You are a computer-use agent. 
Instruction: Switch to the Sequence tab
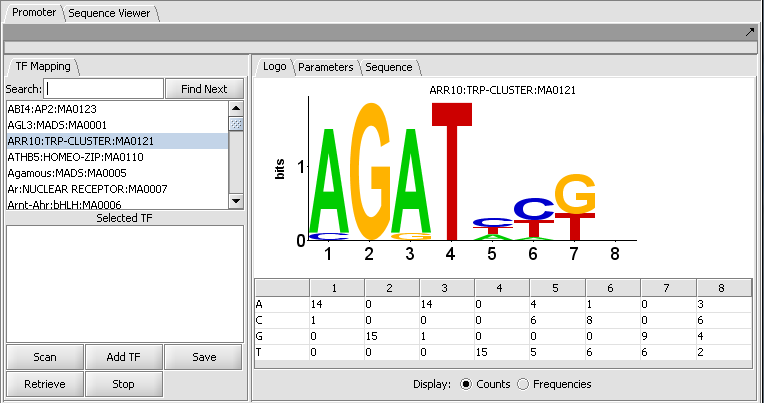tap(388, 67)
